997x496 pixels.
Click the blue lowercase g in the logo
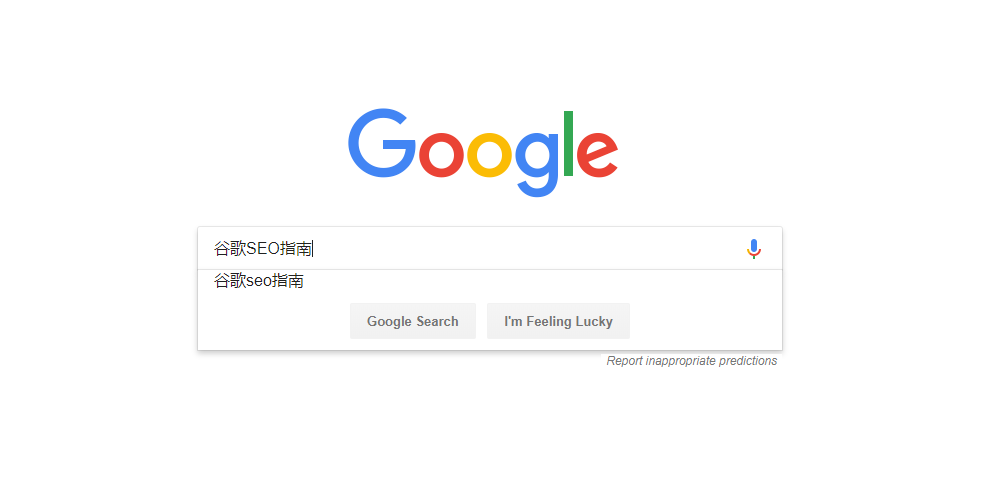pyautogui.click(x=537, y=164)
